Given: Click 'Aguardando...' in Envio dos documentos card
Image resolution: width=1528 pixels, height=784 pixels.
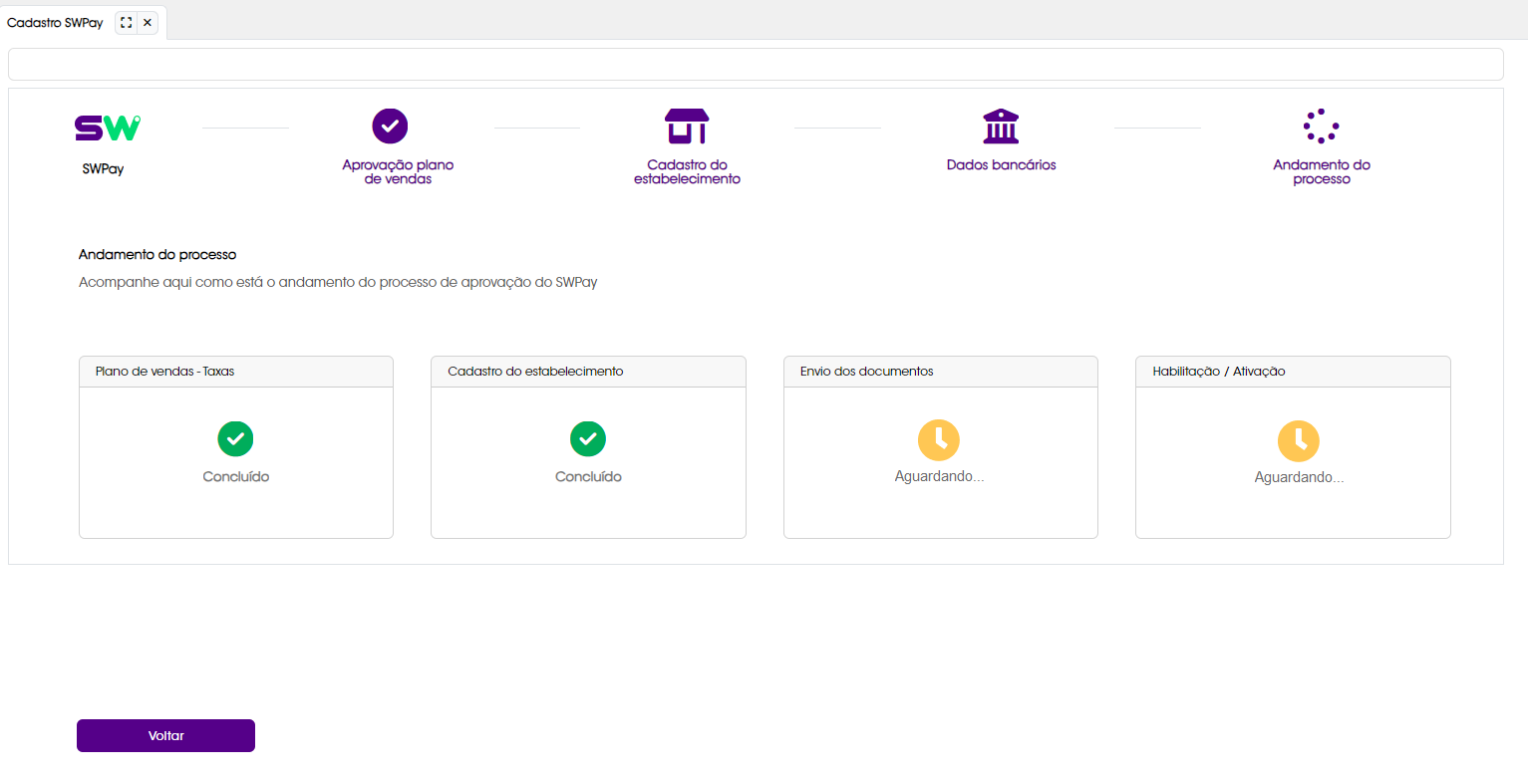Looking at the screenshot, I should 939,476.
